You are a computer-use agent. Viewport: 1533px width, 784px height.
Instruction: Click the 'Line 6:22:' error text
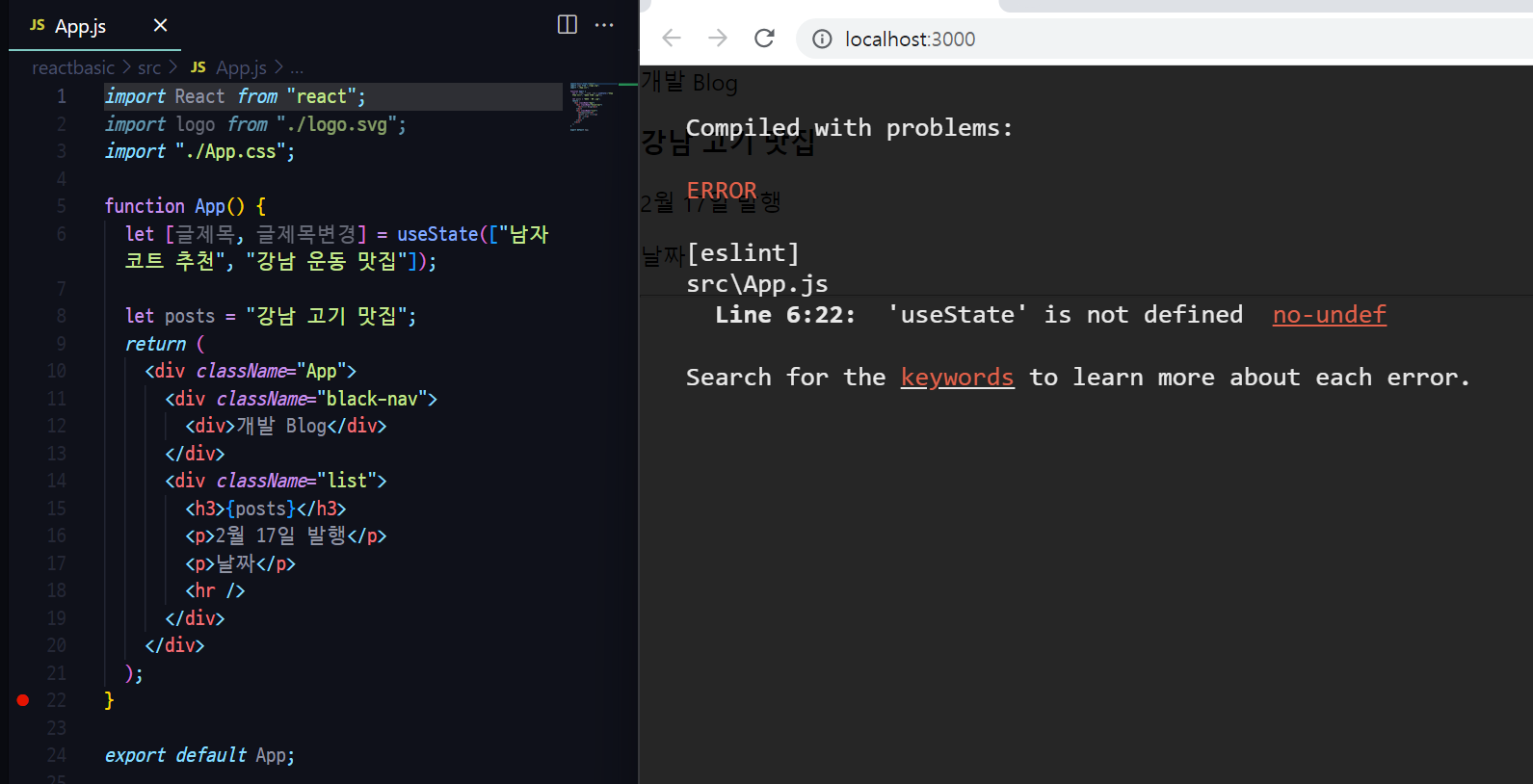click(x=785, y=315)
